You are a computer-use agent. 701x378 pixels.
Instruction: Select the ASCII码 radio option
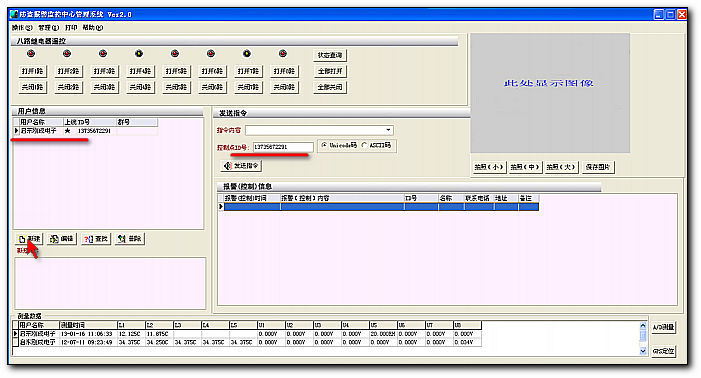pyautogui.click(x=364, y=145)
